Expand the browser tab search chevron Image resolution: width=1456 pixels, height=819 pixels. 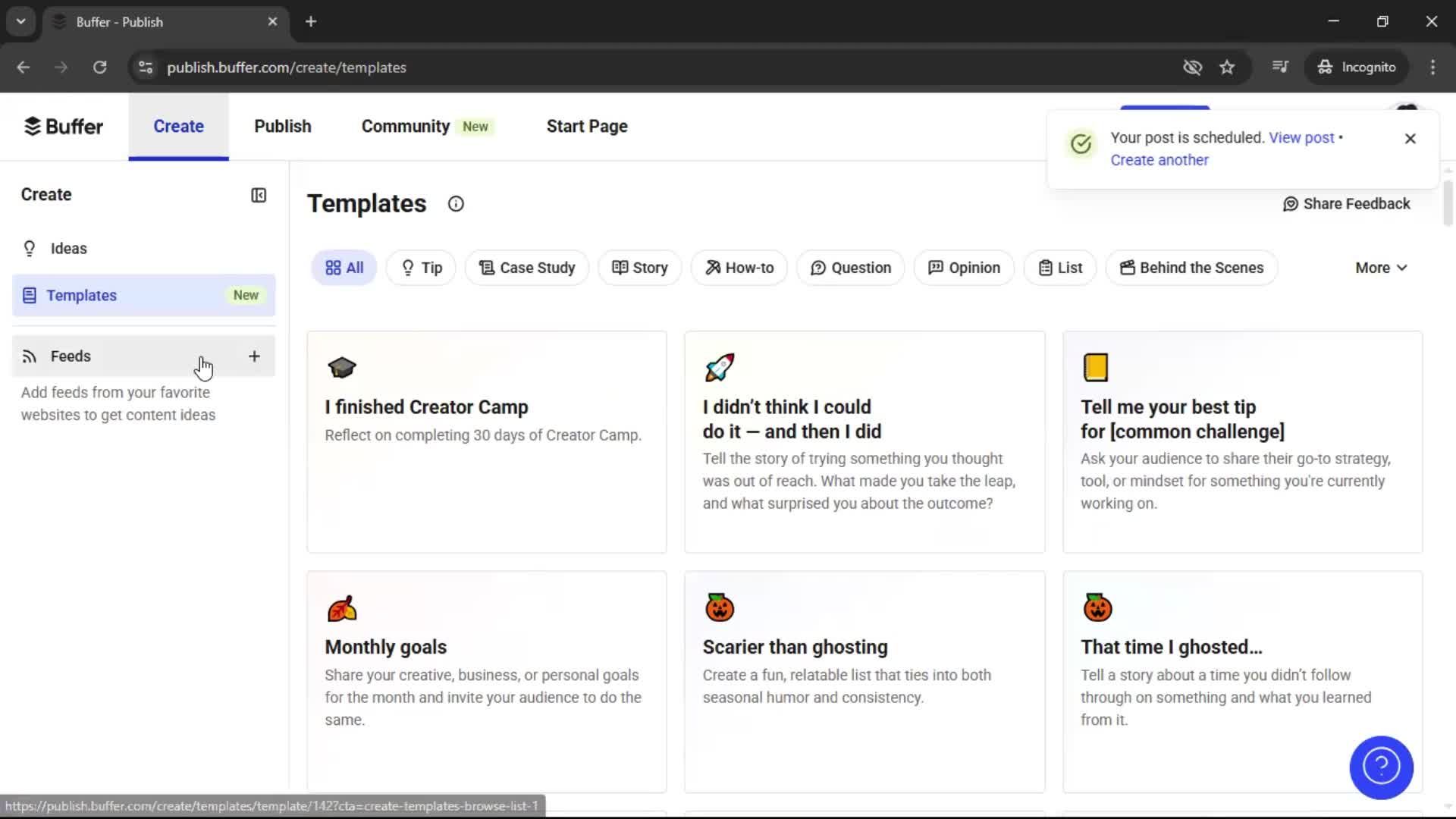click(20, 21)
